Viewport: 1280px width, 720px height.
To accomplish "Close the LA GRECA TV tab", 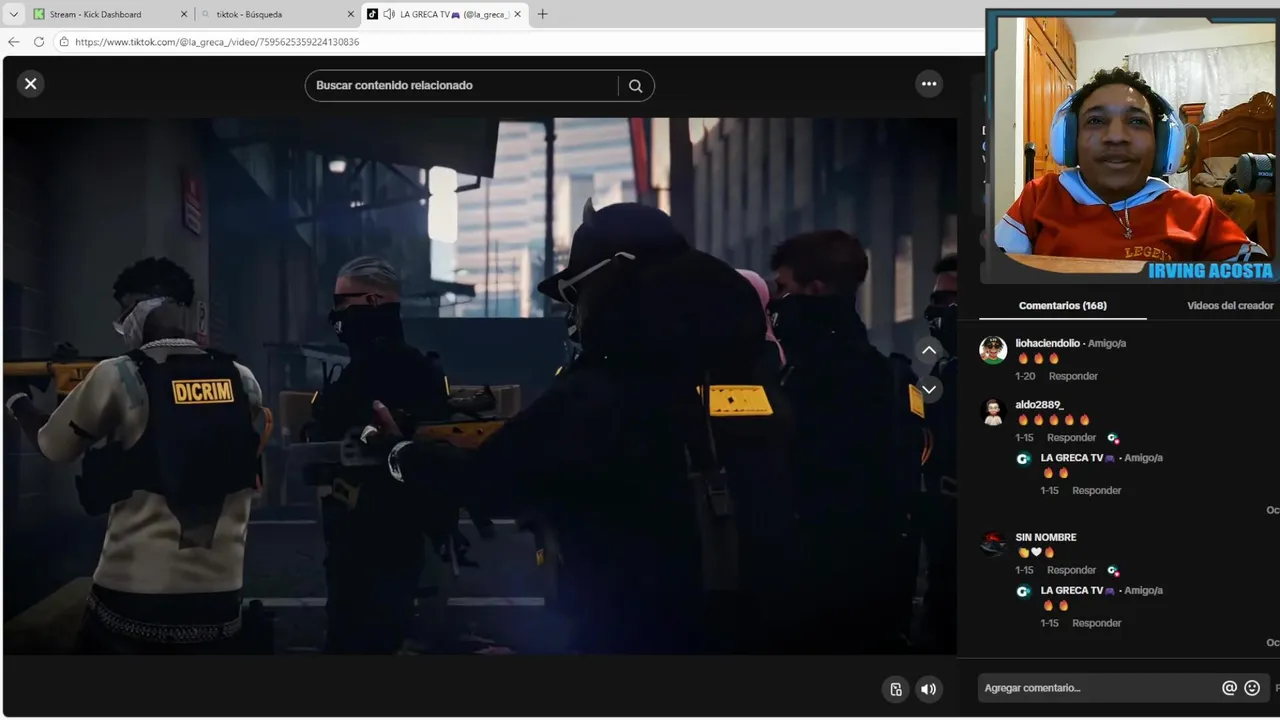I will pos(517,14).
